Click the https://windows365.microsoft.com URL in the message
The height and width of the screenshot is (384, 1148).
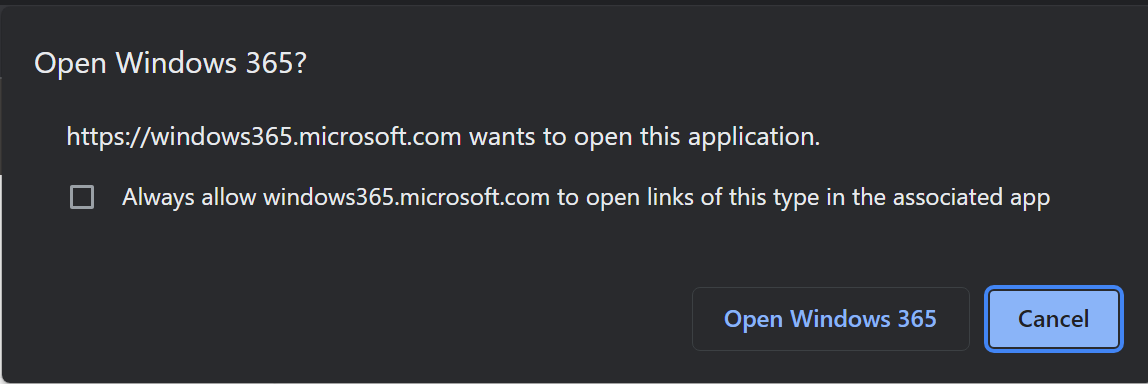pyautogui.click(x=264, y=137)
